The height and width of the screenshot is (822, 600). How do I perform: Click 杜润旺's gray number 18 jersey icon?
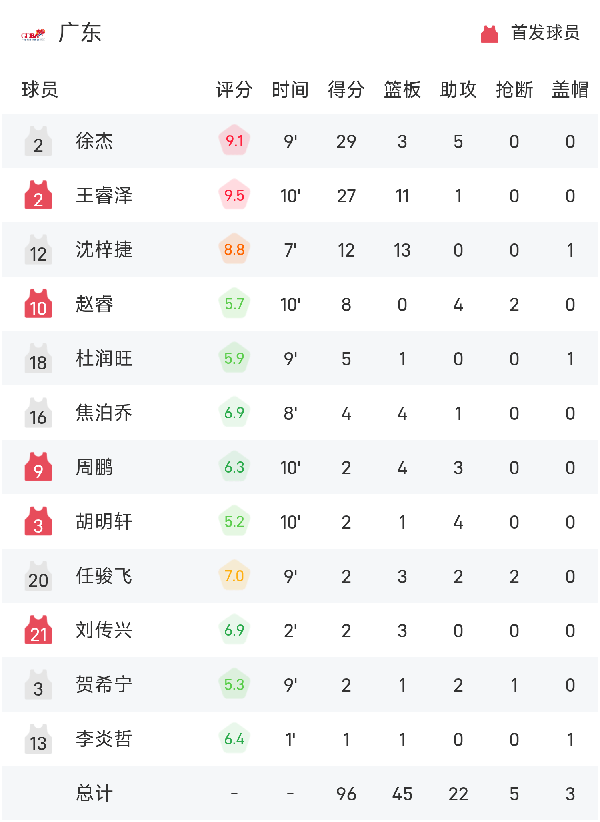[x=38, y=358]
